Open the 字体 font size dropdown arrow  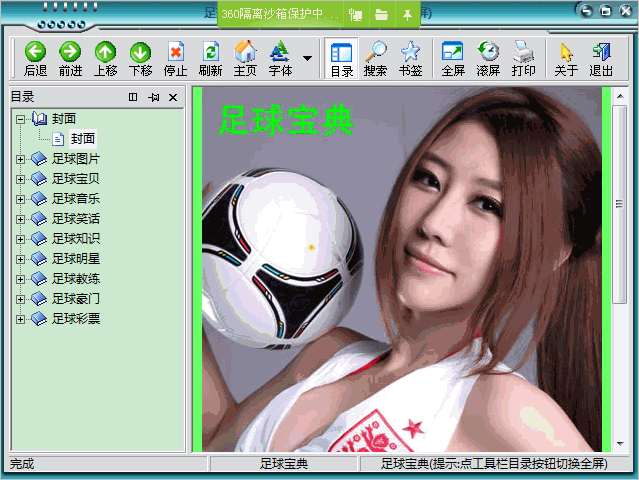[307, 57]
